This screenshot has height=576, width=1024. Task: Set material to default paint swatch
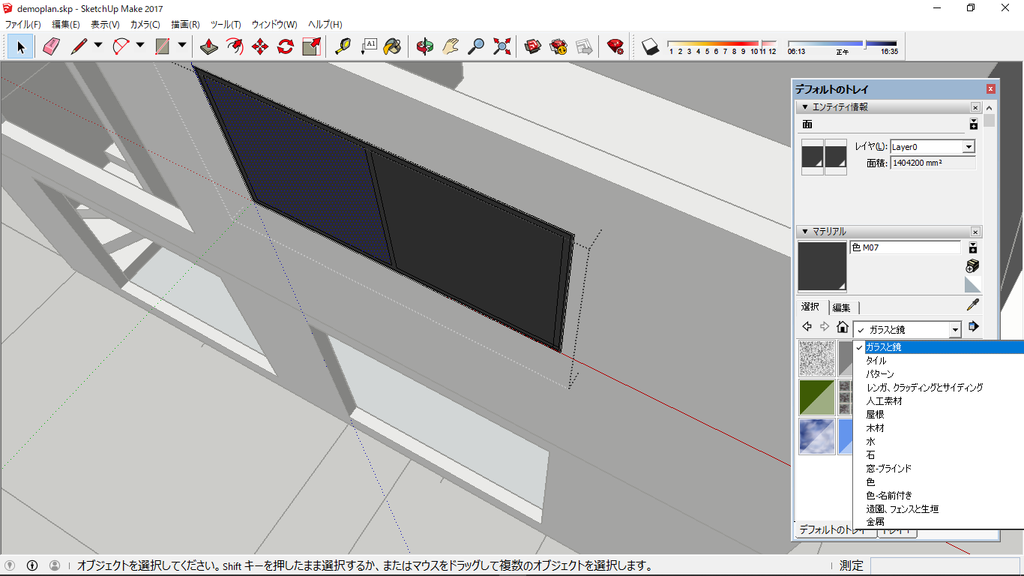[x=972, y=284]
